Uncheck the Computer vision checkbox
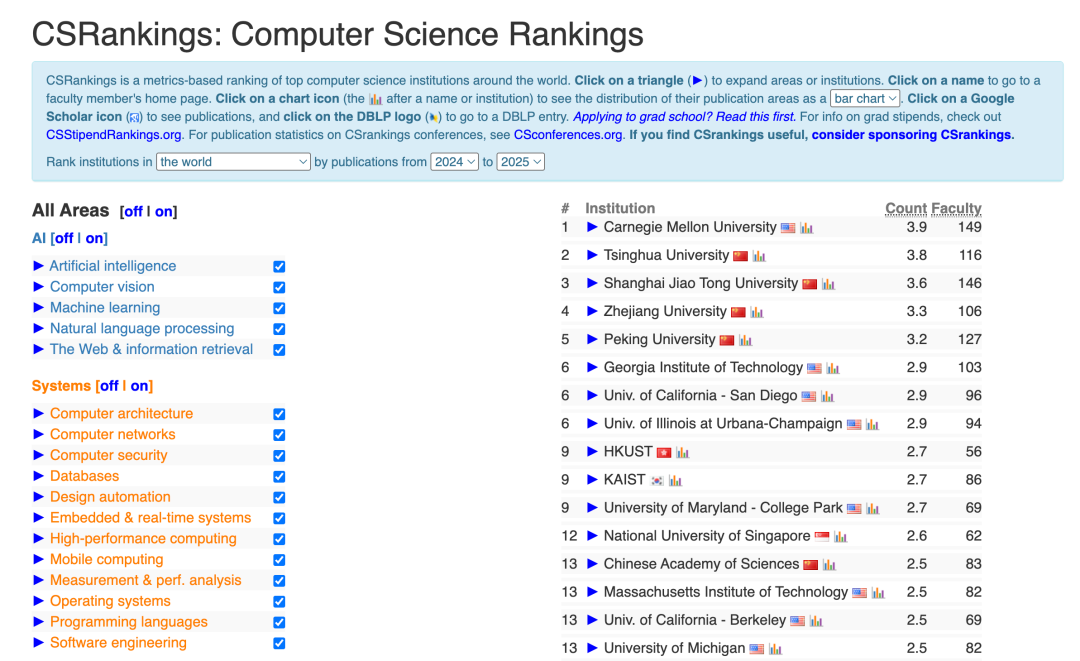 (x=279, y=287)
